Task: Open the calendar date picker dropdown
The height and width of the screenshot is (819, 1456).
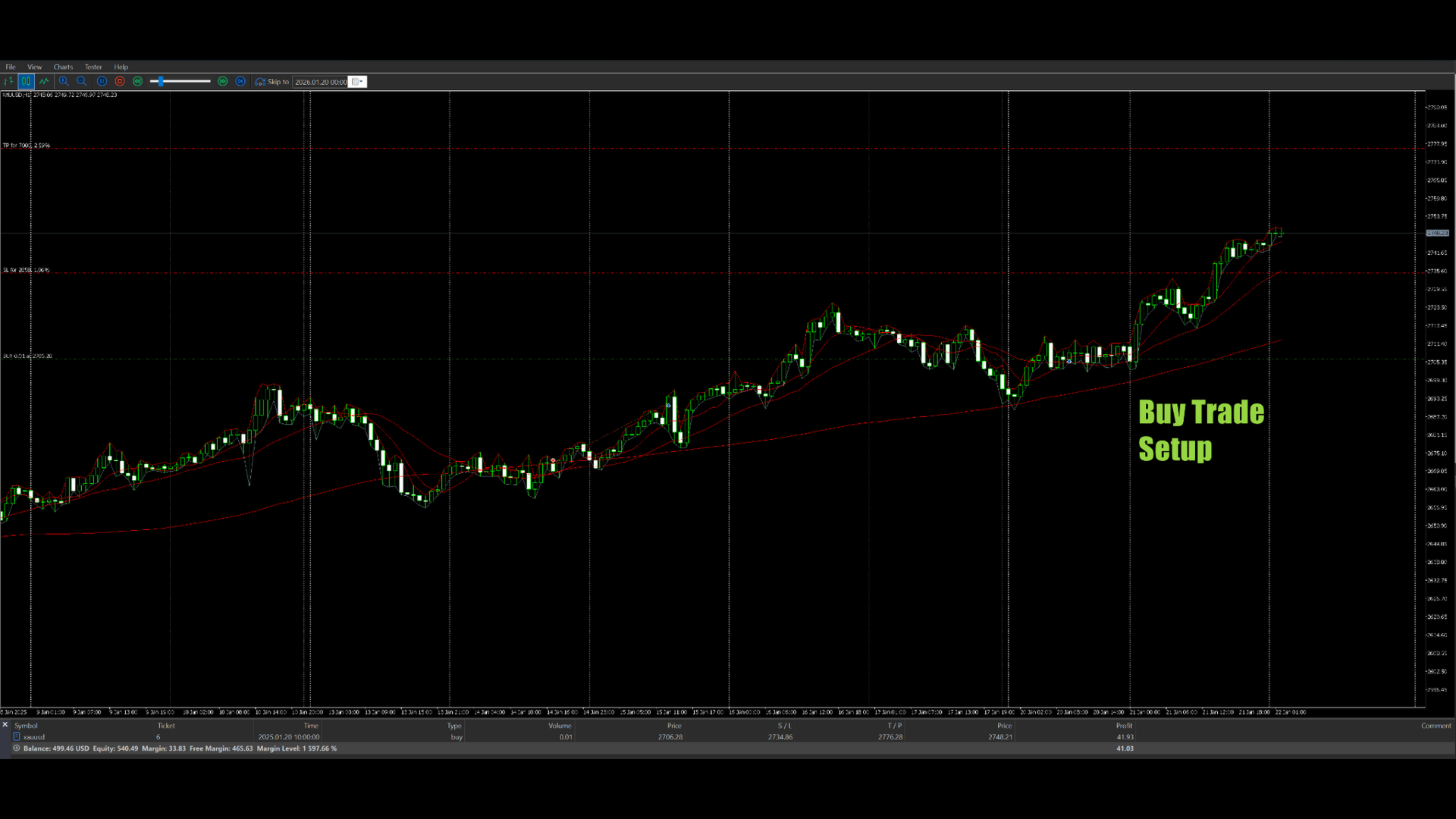Action: coord(357,82)
